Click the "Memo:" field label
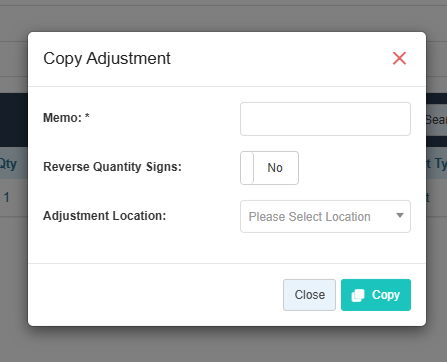Image resolution: width=447 pixels, height=362 pixels. point(62,118)
